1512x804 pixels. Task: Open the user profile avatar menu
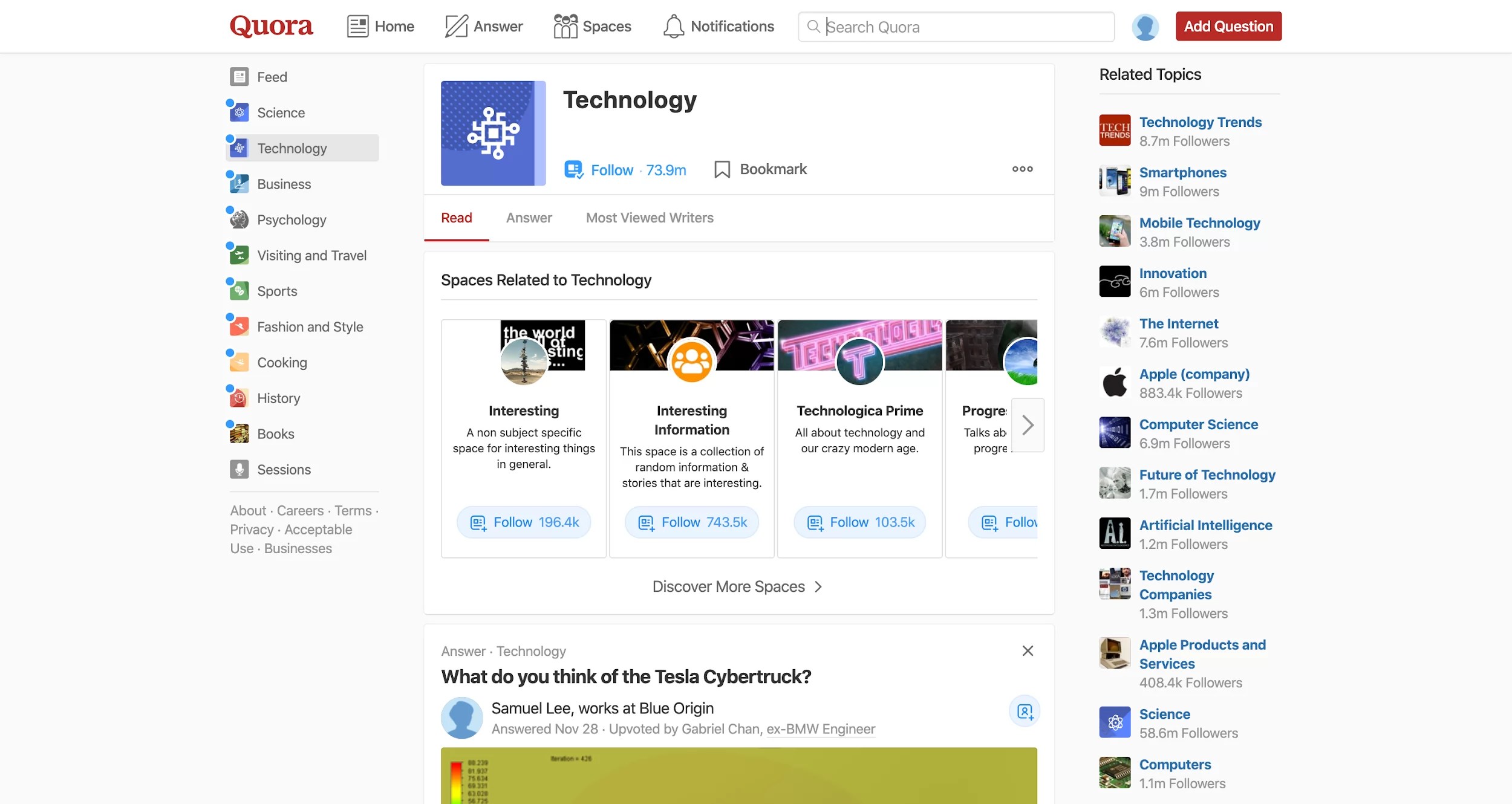click(x=1145, y=27)
